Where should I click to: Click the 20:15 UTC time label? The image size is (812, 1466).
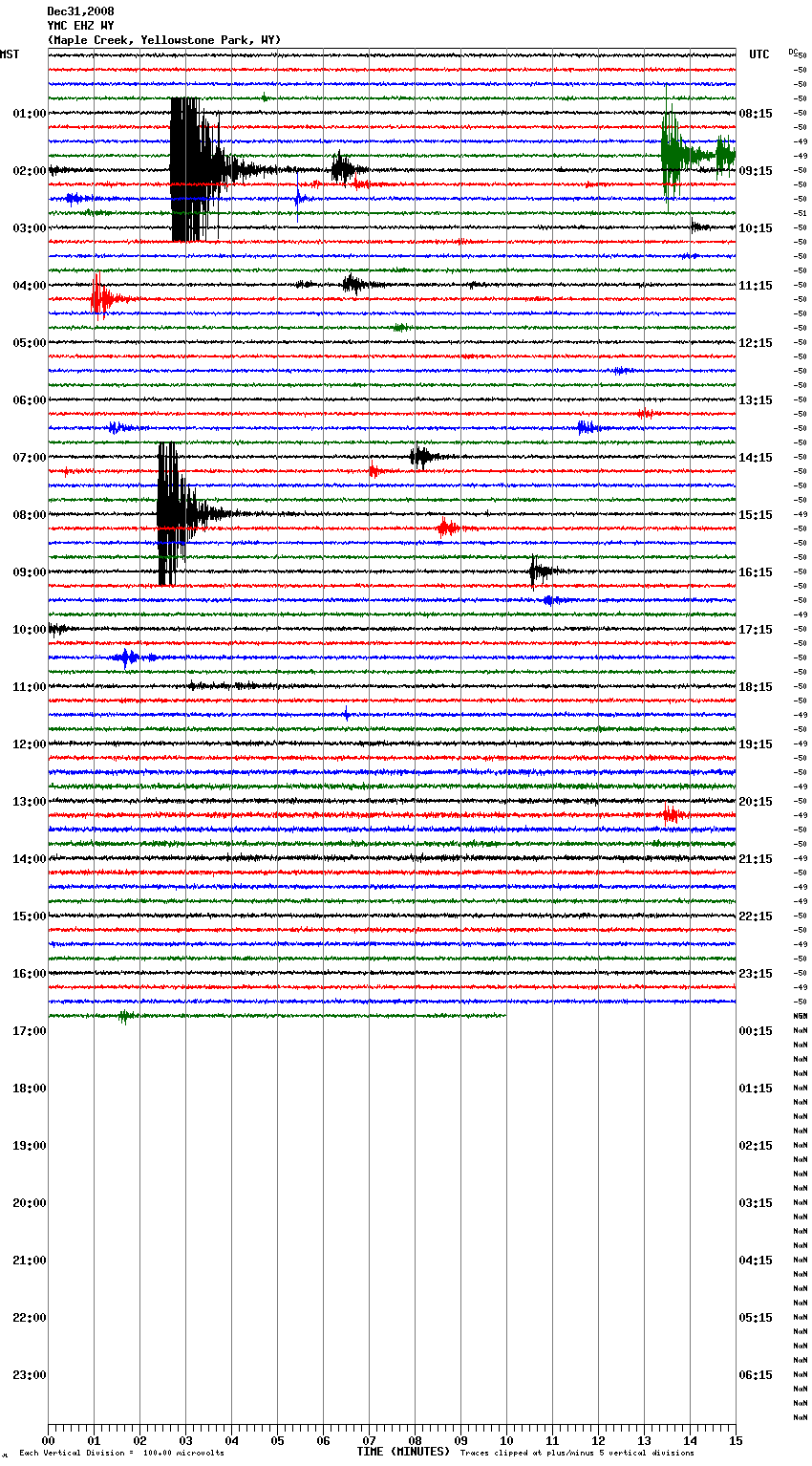[x=756, y=802]
